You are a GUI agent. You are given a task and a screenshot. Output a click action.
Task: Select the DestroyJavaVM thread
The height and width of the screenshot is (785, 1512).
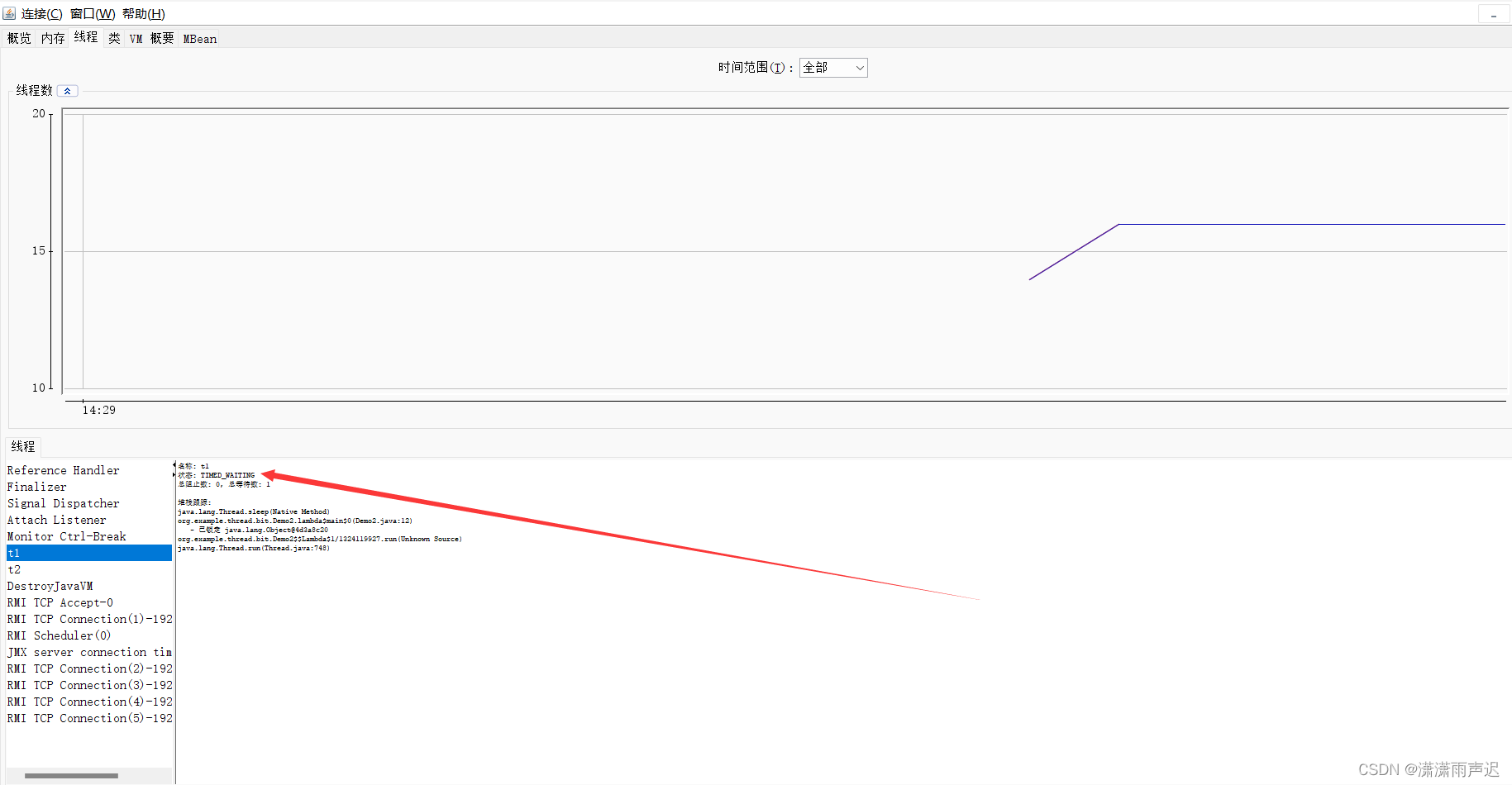pos(89,586)
